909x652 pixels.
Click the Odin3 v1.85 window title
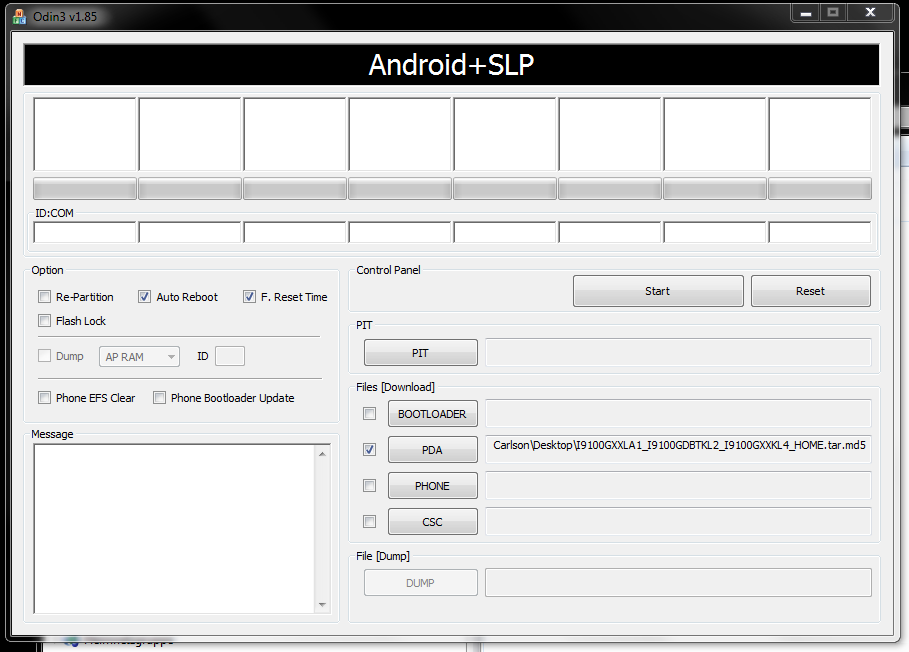pos(65,17)
